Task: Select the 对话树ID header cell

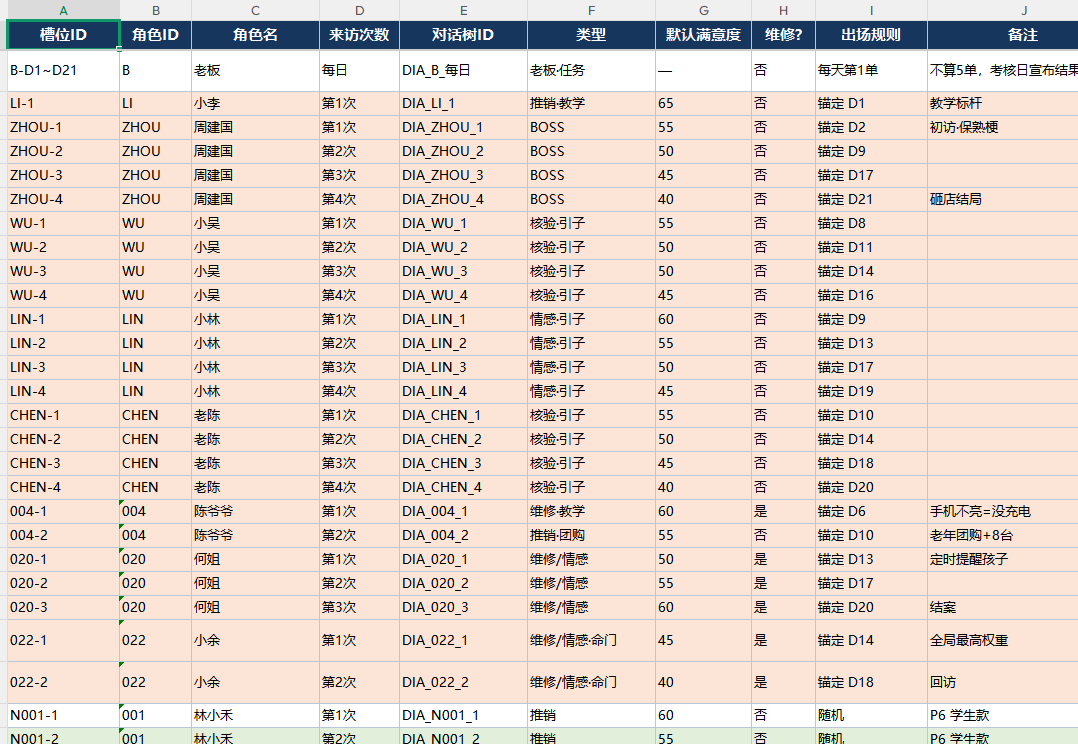Action: coord(463,35)
